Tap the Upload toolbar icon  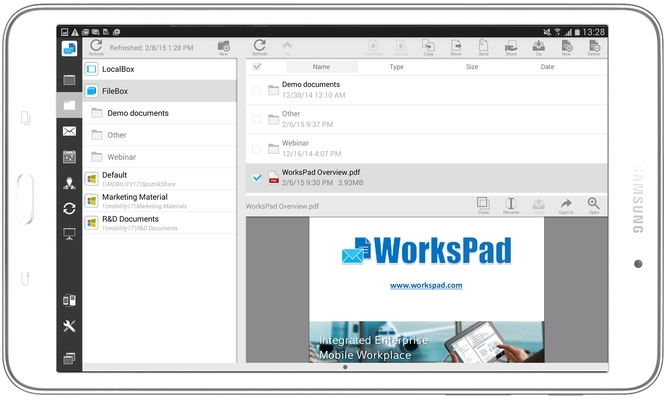point(401,48)
